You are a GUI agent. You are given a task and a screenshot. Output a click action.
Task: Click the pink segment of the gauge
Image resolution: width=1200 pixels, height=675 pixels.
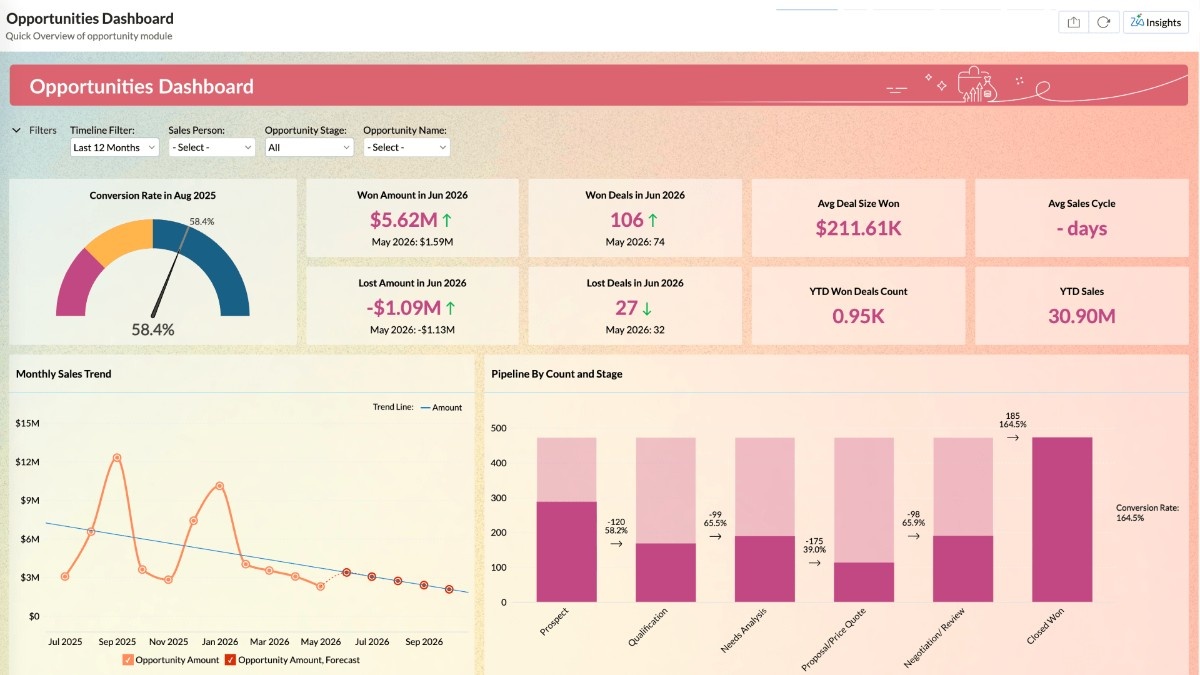[x=78, y=285]
